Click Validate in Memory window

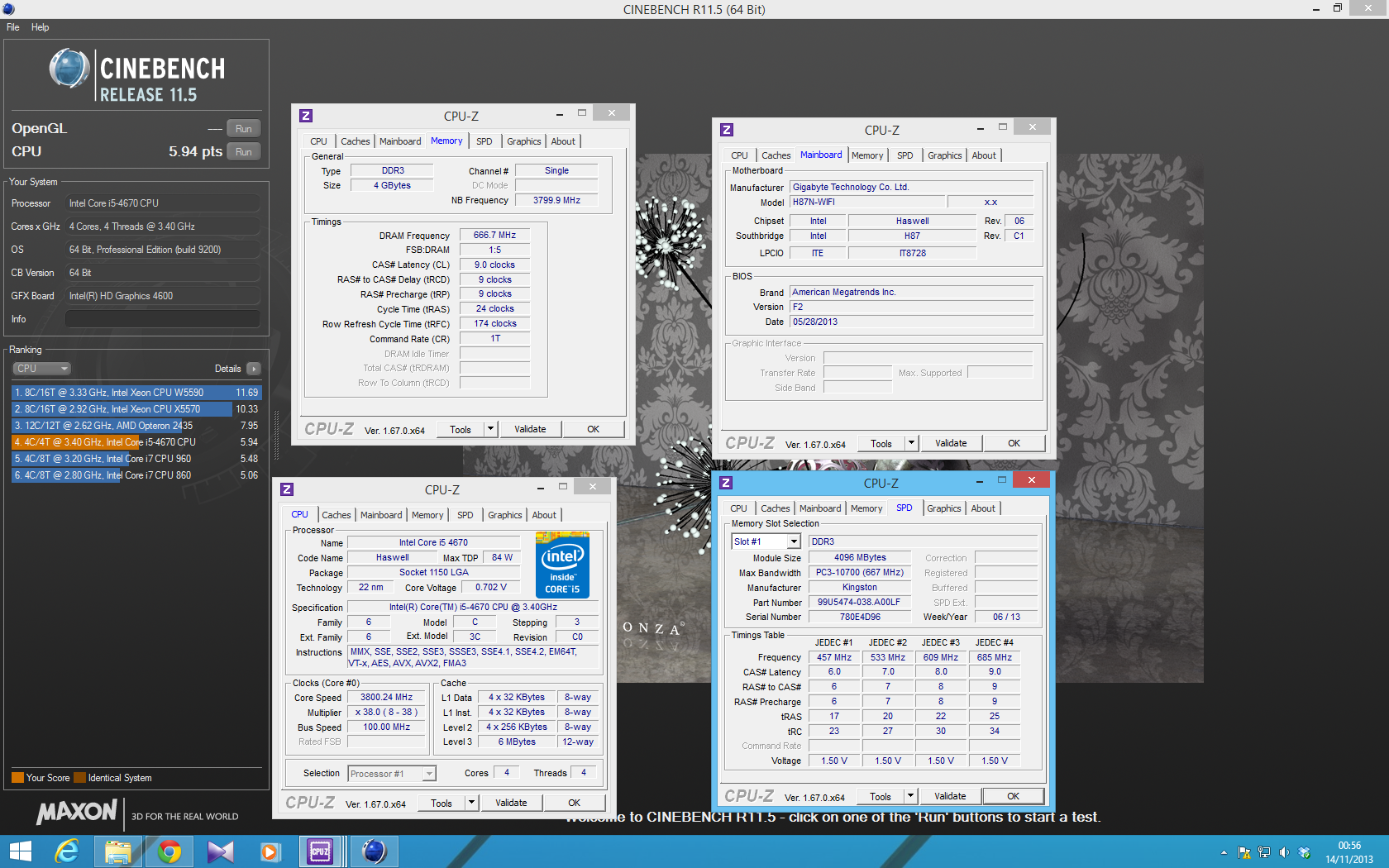tap(530, 429)
